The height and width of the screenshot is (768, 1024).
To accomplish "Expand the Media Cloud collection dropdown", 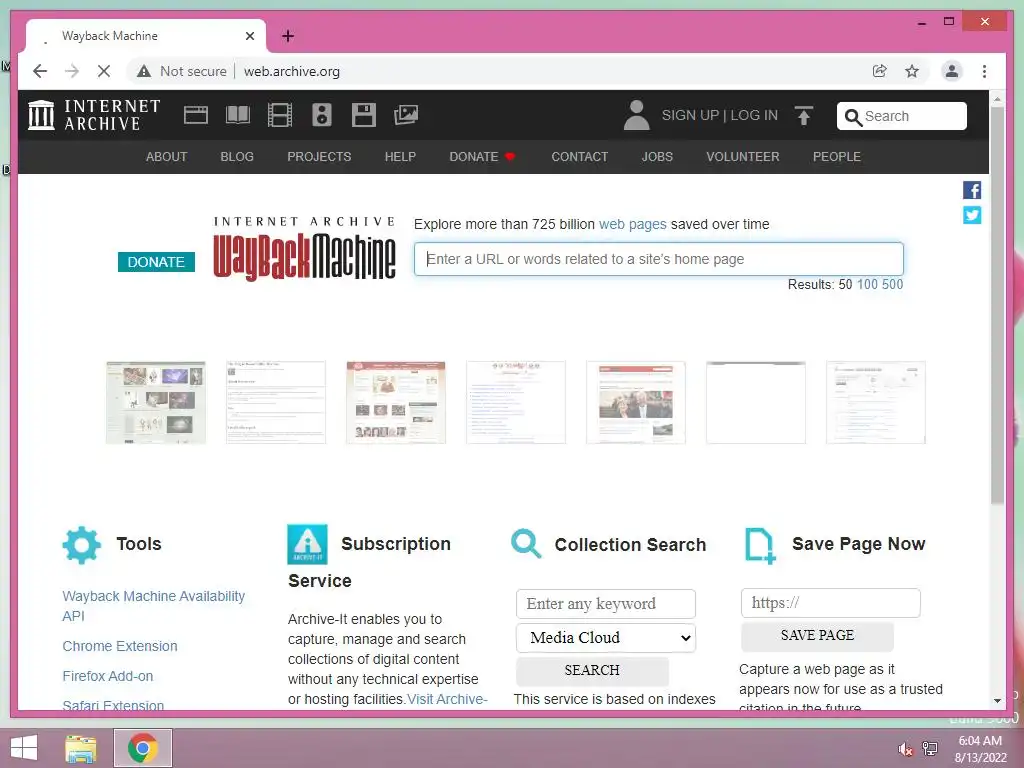I will click(606, 638).
